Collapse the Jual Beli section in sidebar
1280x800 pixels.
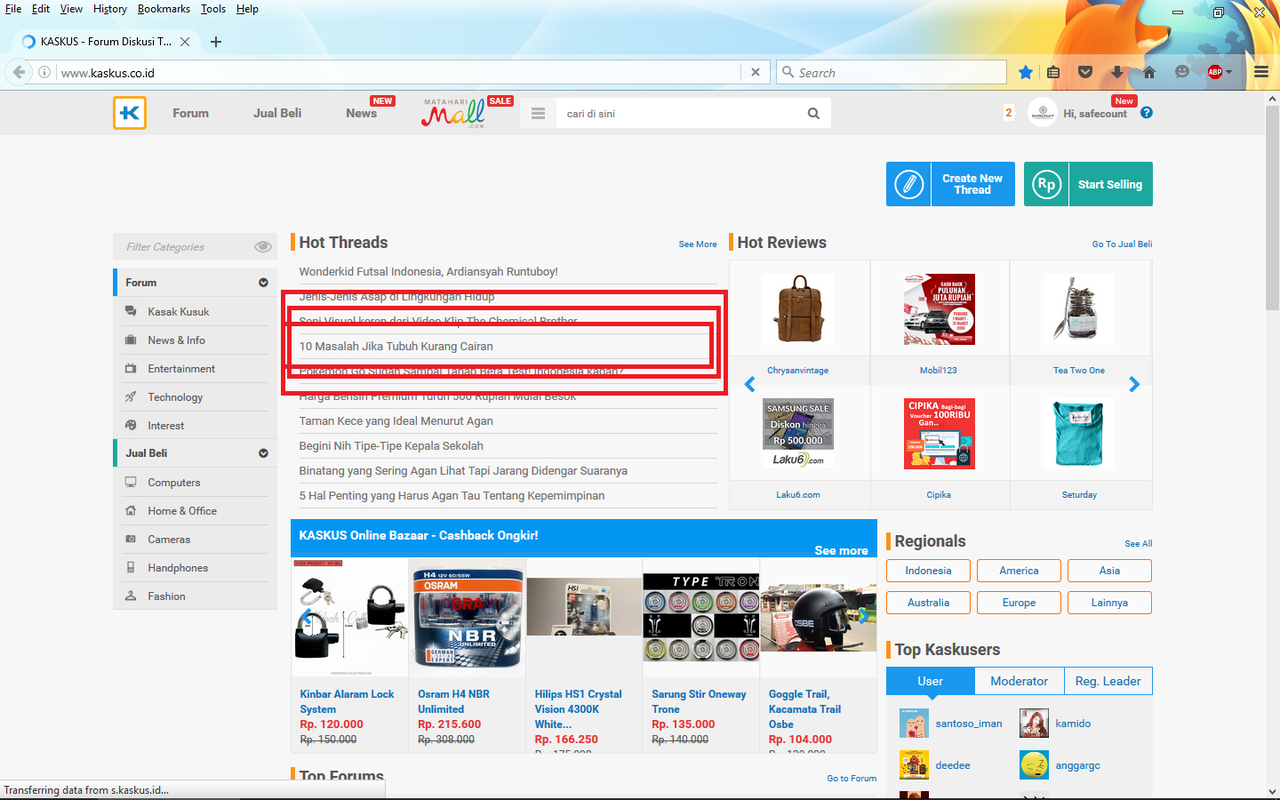click(x=263, y=453)
